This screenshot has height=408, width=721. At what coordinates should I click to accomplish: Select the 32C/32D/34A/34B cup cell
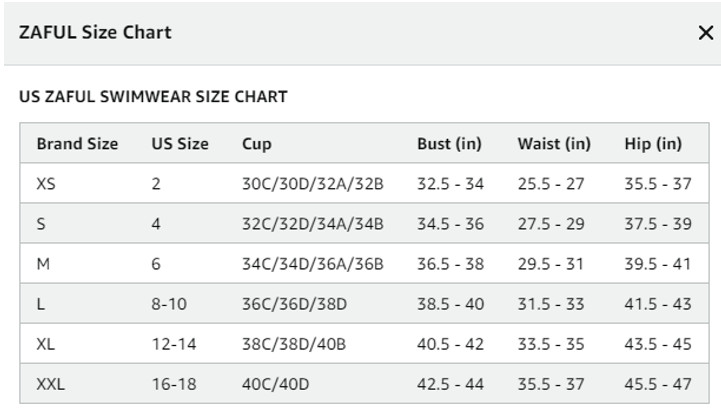pyautogui.click(x=313, y=224)
